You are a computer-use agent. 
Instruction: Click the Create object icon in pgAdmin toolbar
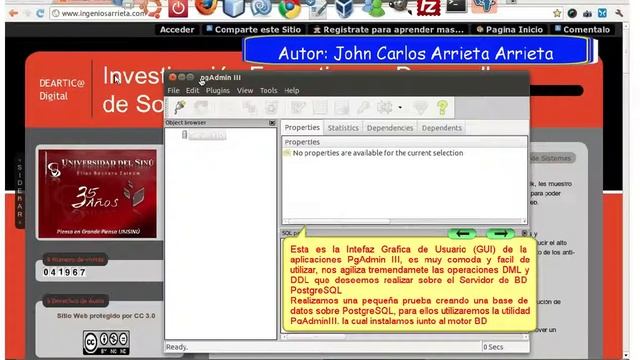(249, 107)
